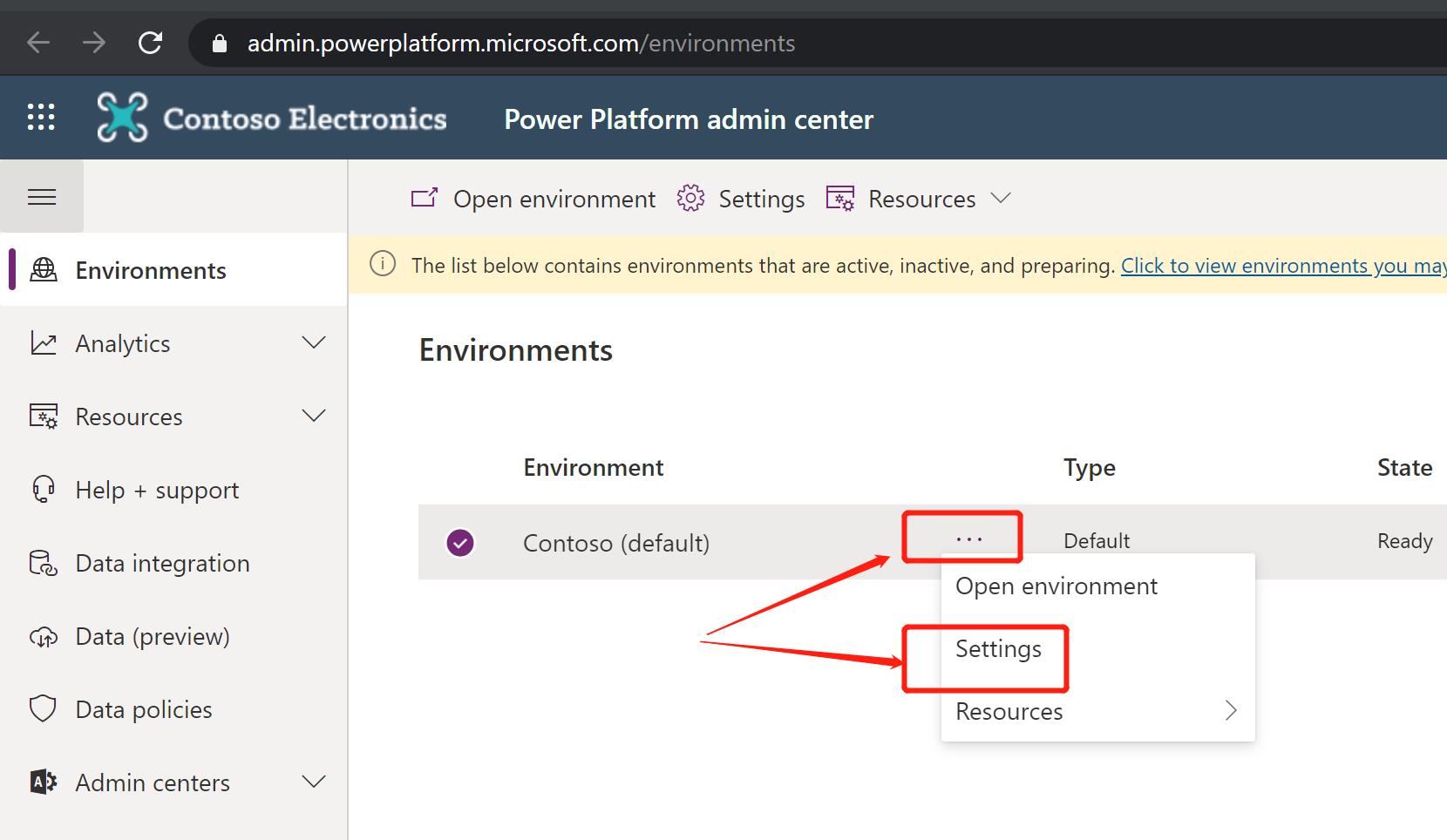Screen dimensions: 1447x840
Task: Click Contoso Electronics title text
Action: point(305,119)
